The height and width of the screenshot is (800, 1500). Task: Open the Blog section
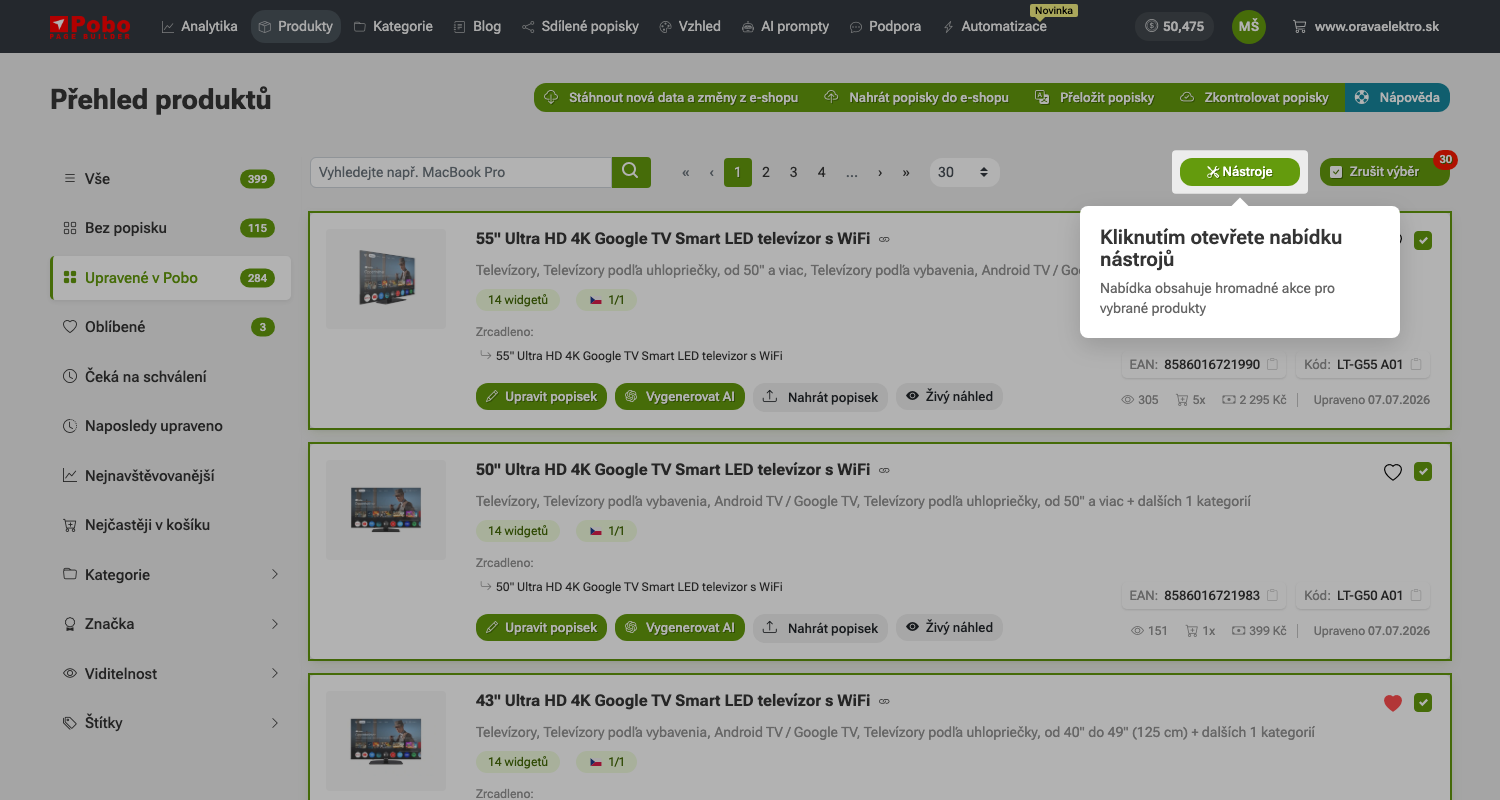(x=477, y=26)
